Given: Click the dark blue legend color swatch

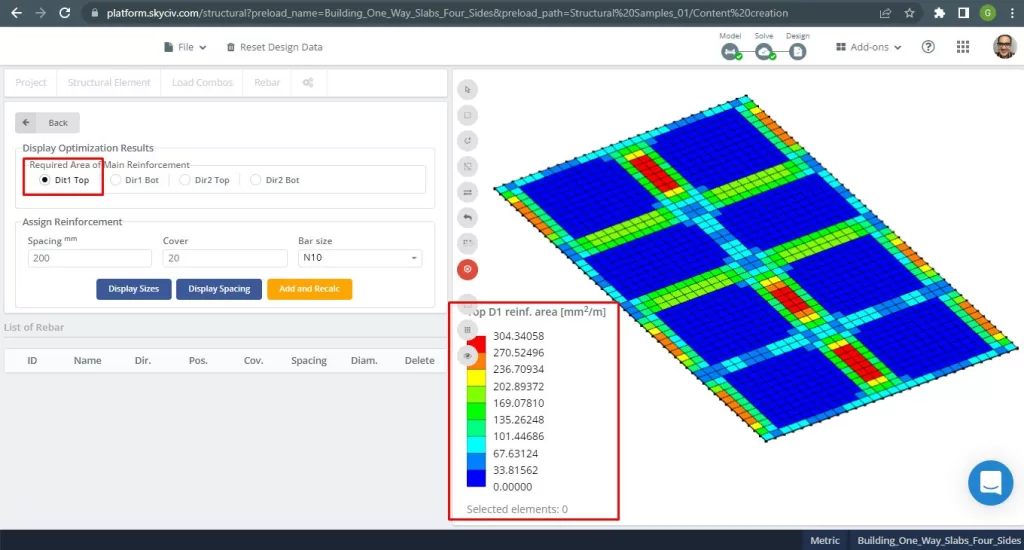Looking at the screenshot, I should click(x=476, y=478).
